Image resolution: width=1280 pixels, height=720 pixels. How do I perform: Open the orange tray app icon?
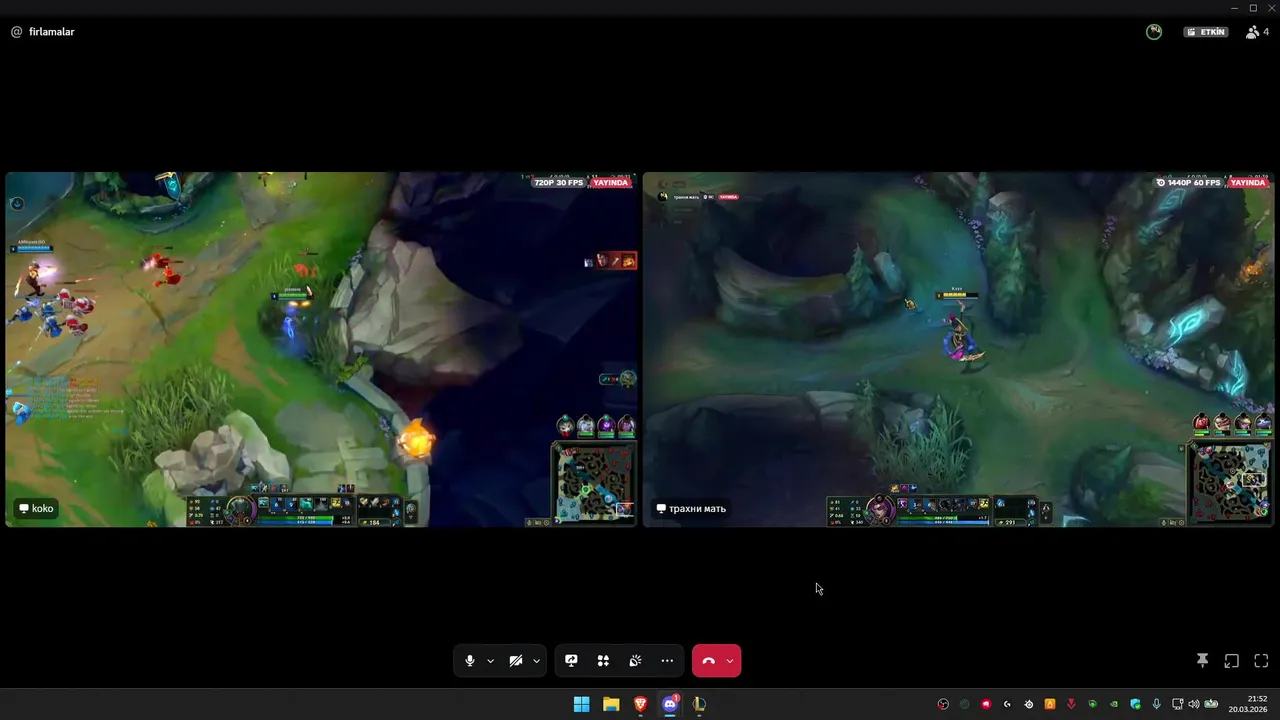pyautogui.click(x=1050, y=704)
